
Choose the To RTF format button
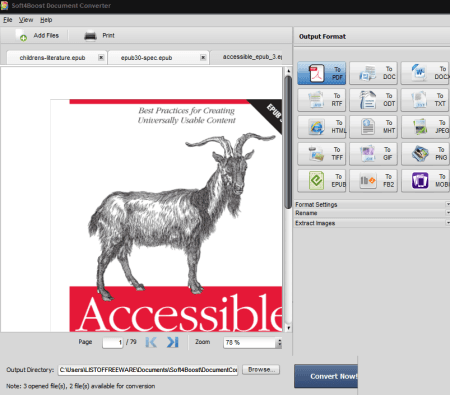click(x=321, y=100)
